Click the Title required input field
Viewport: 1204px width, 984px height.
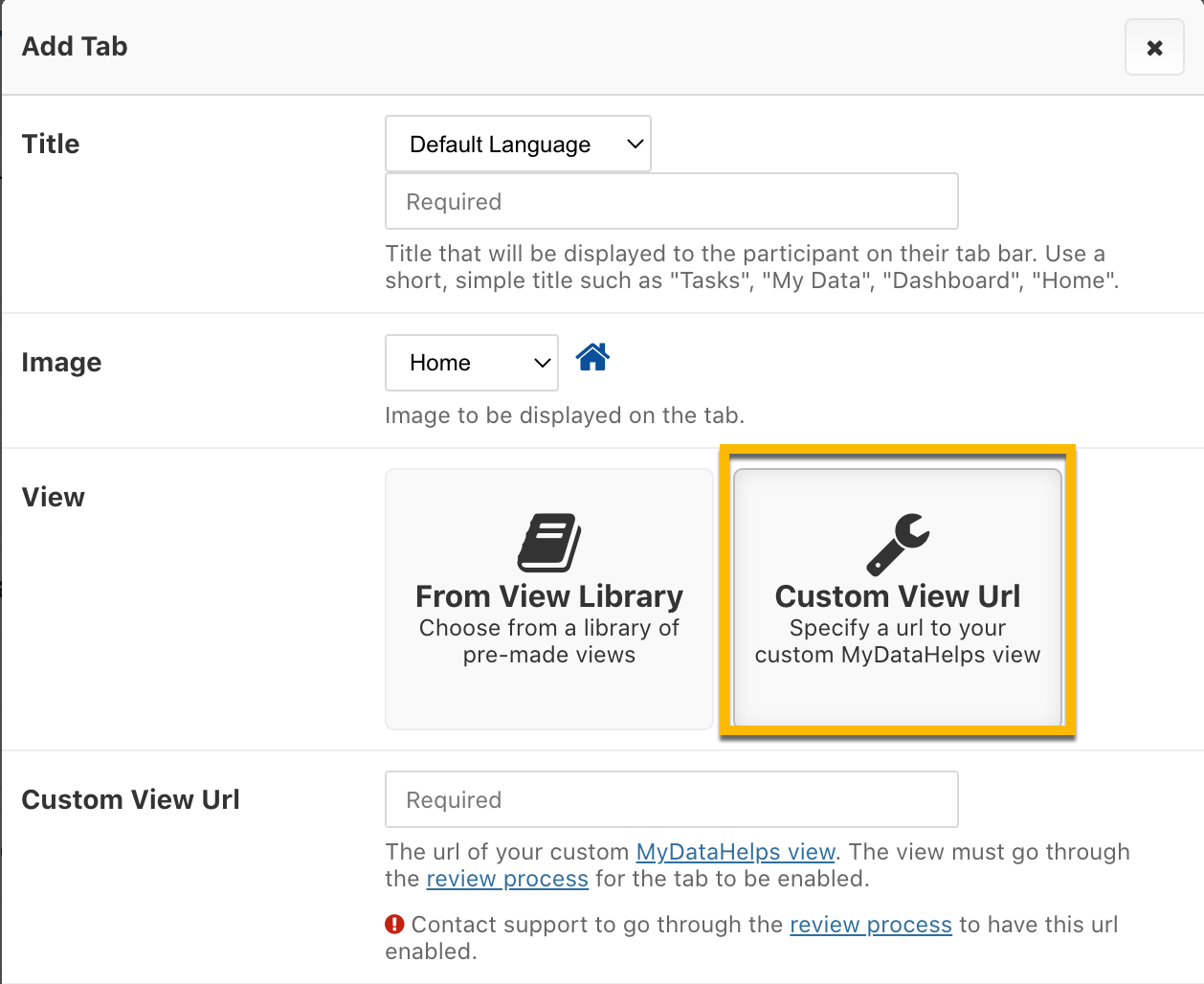(671, 201)
